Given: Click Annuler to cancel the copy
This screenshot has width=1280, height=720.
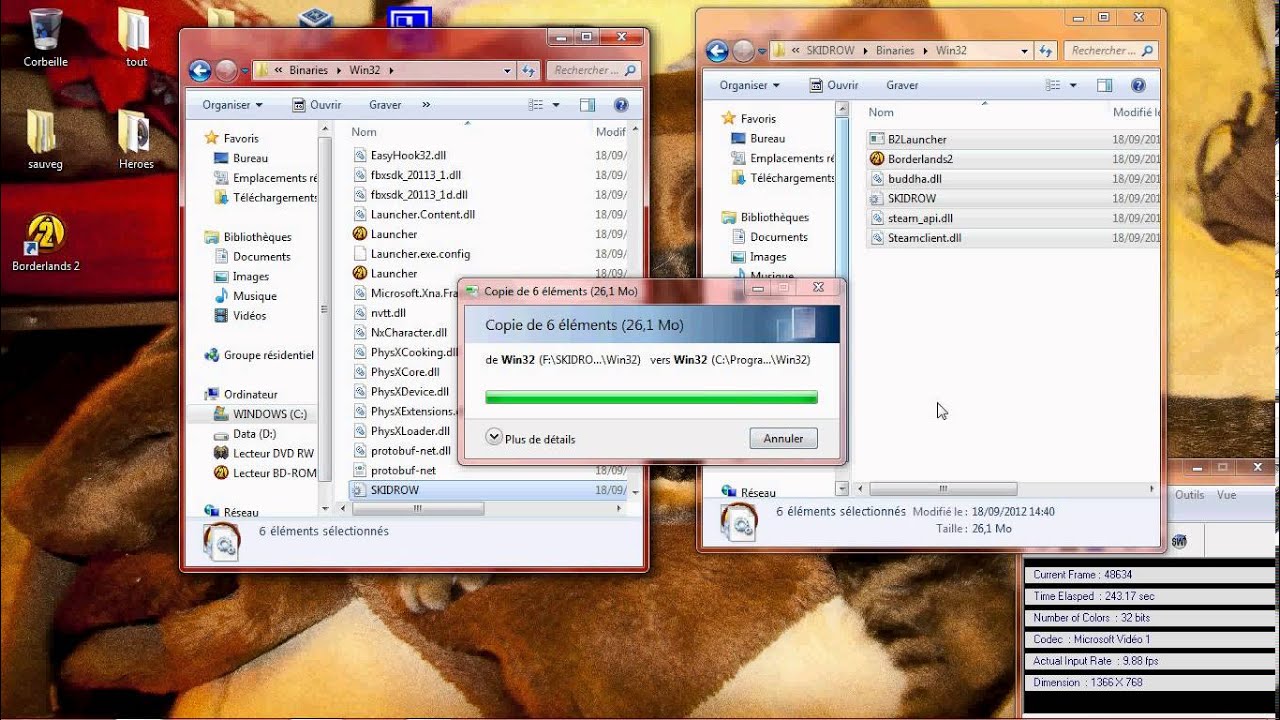Looking at the screenshot, I should [783, 438].
